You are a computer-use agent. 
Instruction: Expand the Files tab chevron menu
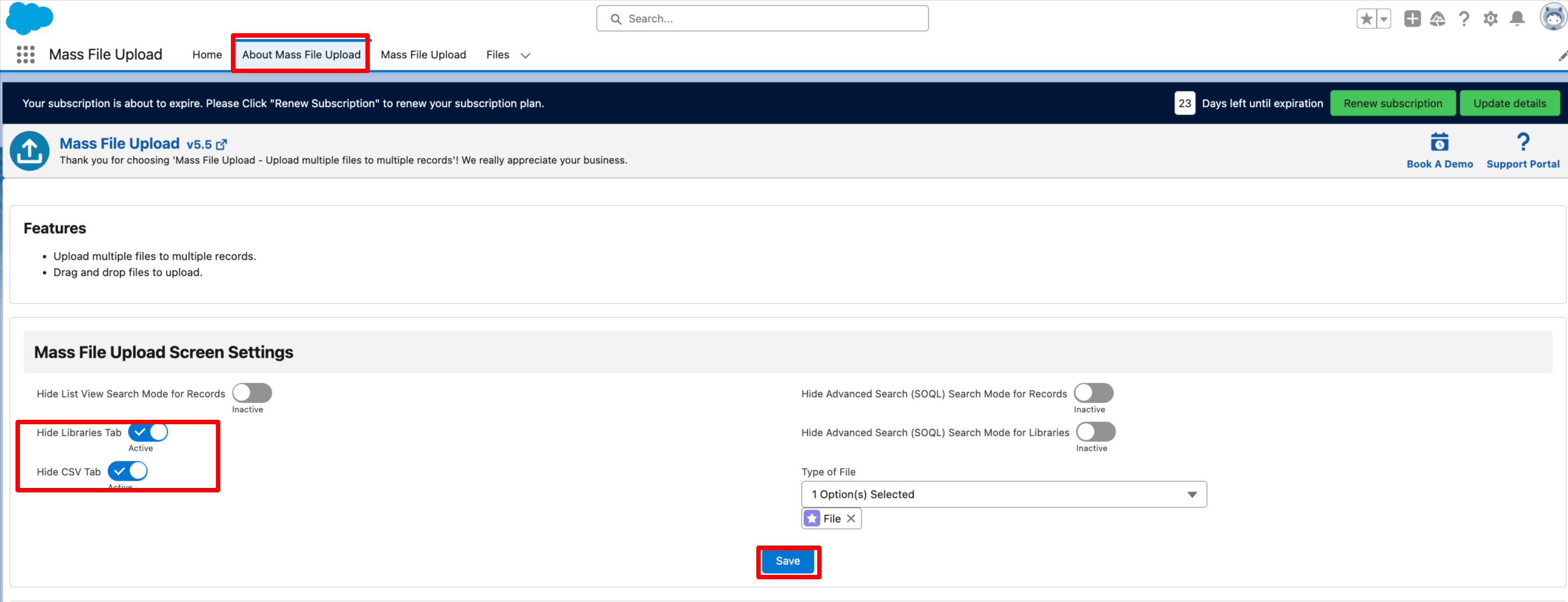[525, 55]
